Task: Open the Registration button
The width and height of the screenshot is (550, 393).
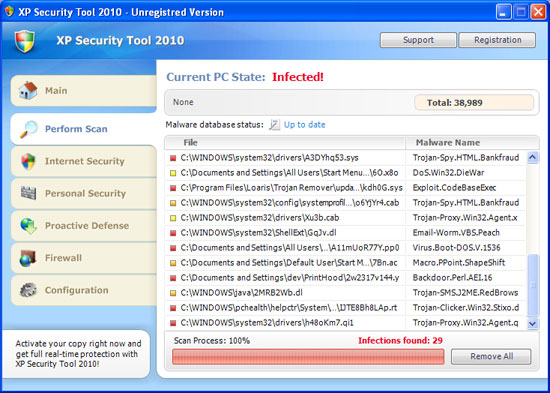Action: click(497, 40)
